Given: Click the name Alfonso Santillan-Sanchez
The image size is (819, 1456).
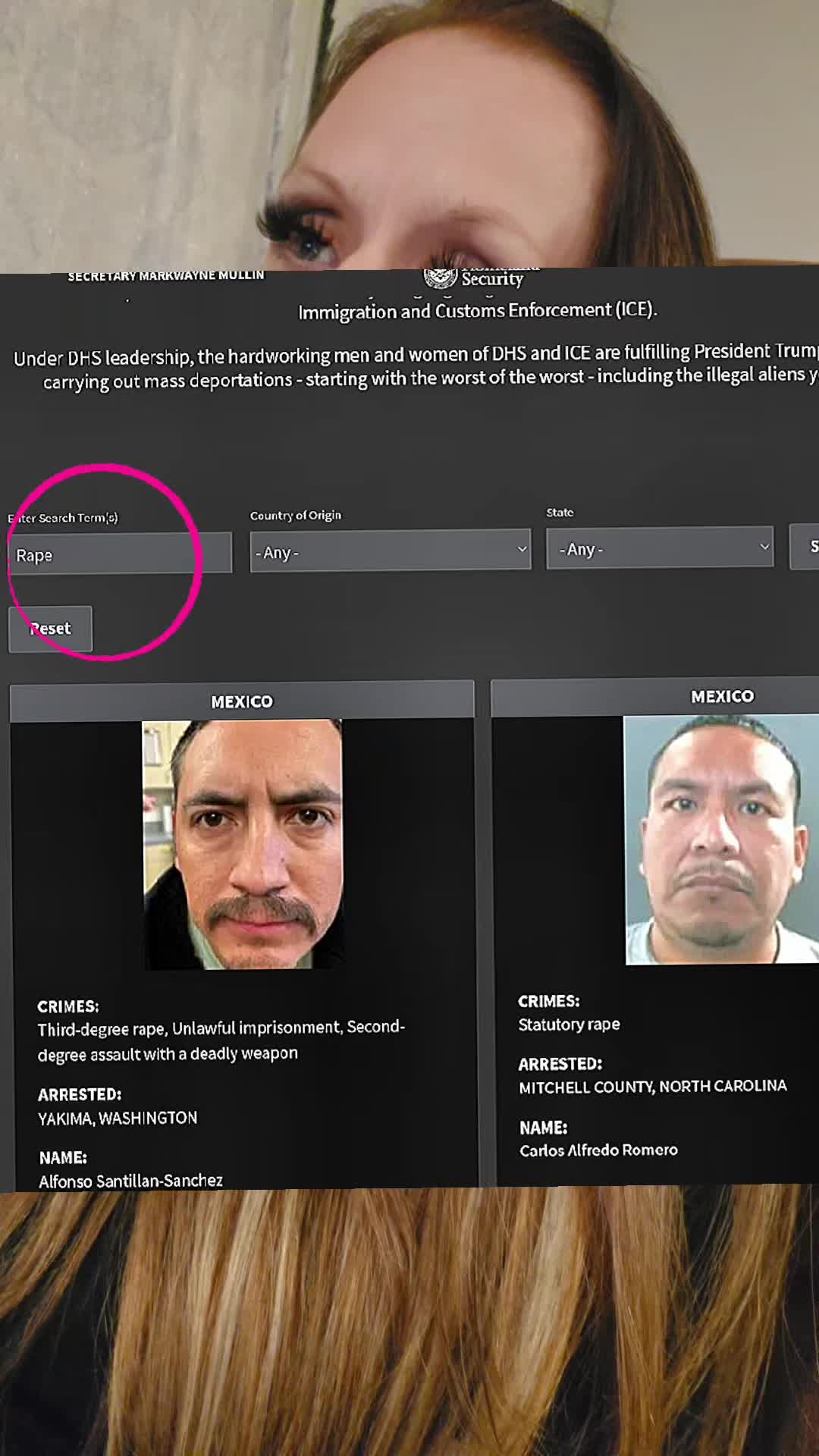Looking at the screenshot, I should (x=130, y=1181).
